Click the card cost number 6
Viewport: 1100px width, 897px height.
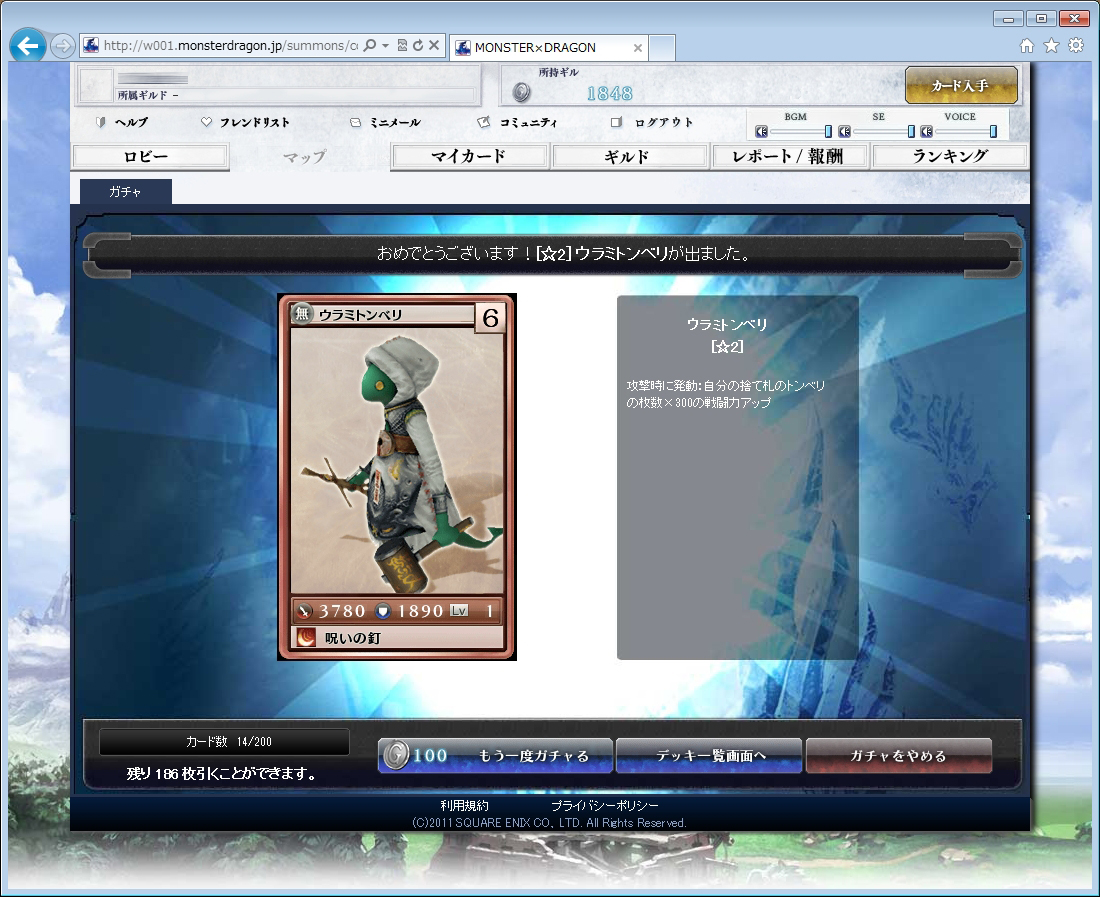(x=490, y=318)
